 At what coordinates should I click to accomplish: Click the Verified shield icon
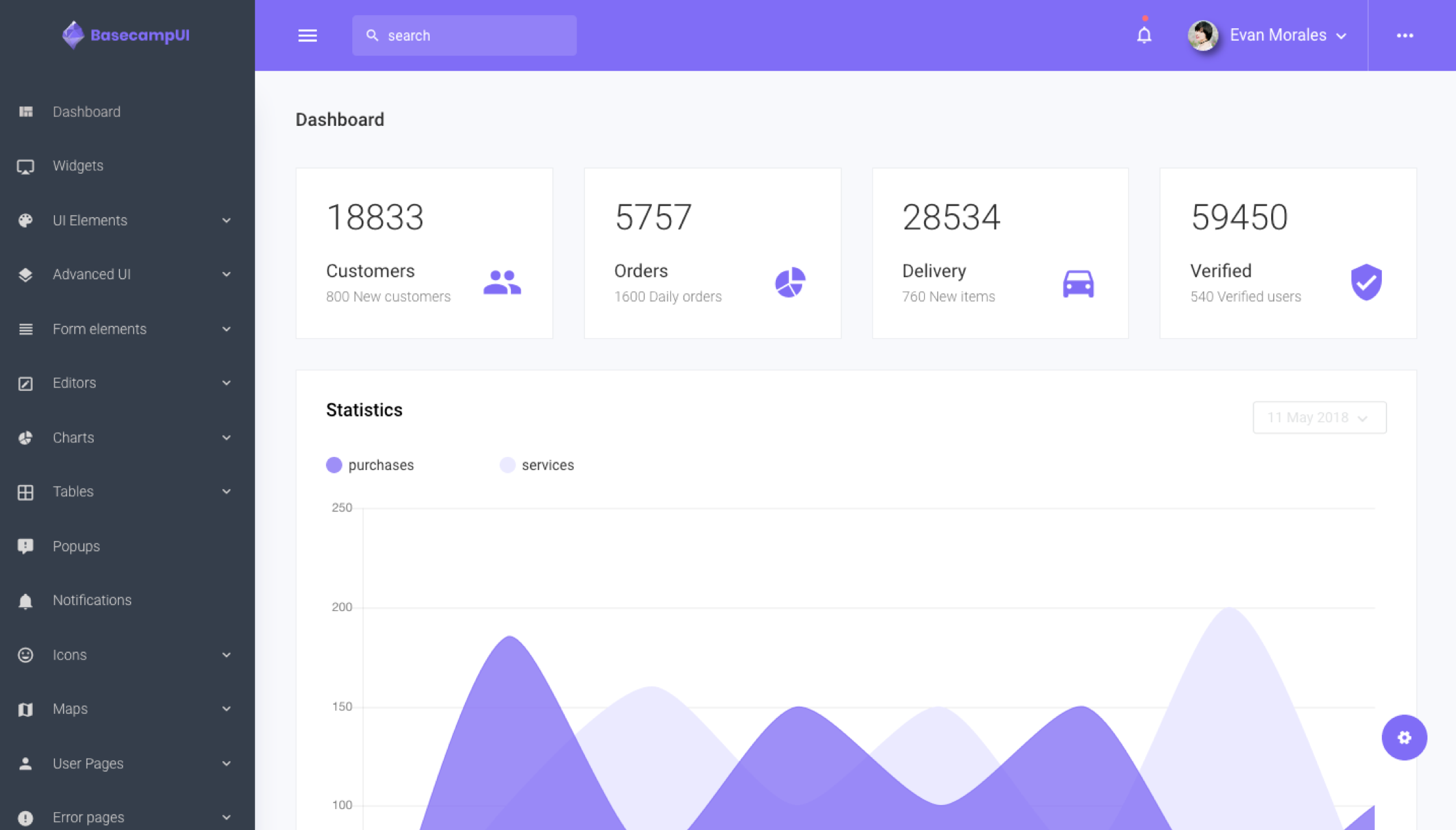1366,283
